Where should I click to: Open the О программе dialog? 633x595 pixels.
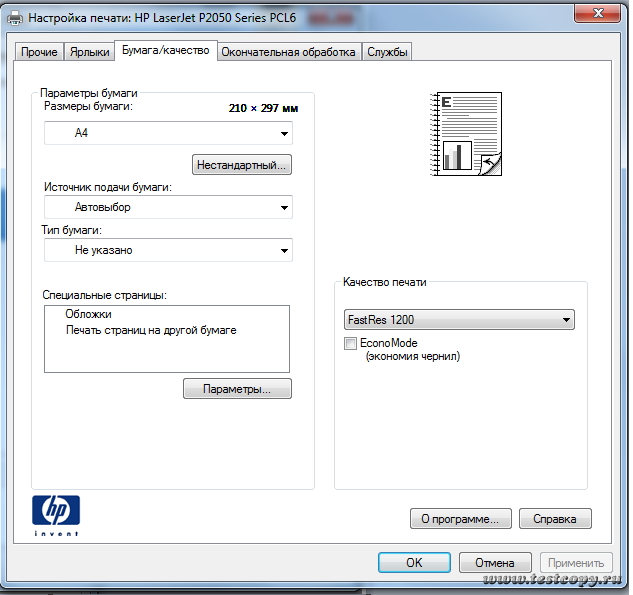[x=460, y=519]
